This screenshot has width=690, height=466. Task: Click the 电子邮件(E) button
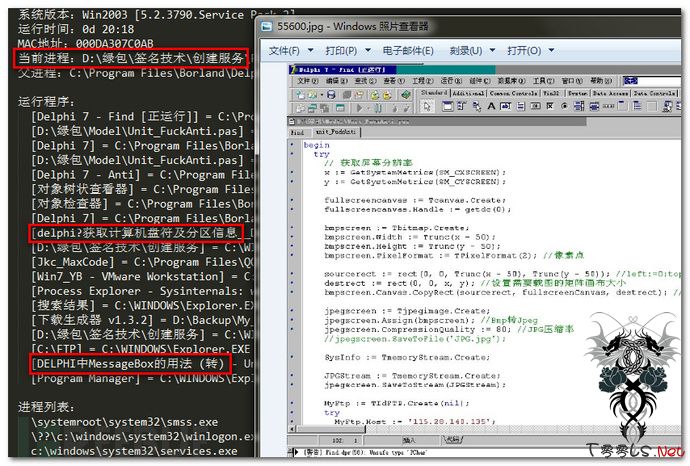click(408, 50)
